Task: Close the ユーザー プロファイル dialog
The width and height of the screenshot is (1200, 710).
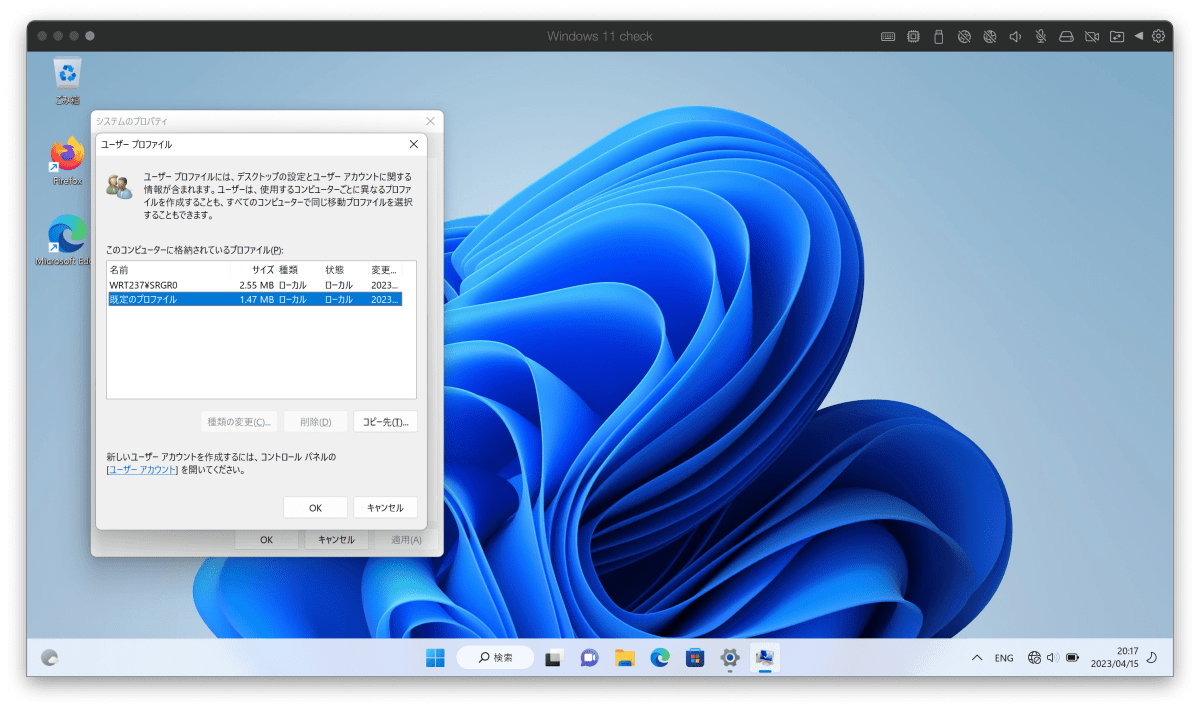Action: (x=414, y=144)
